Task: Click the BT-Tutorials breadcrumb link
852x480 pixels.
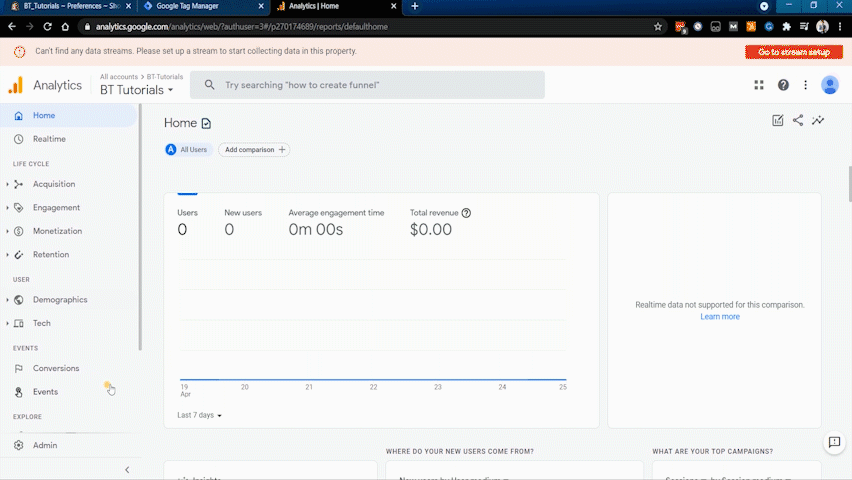Action: [165, 77]
